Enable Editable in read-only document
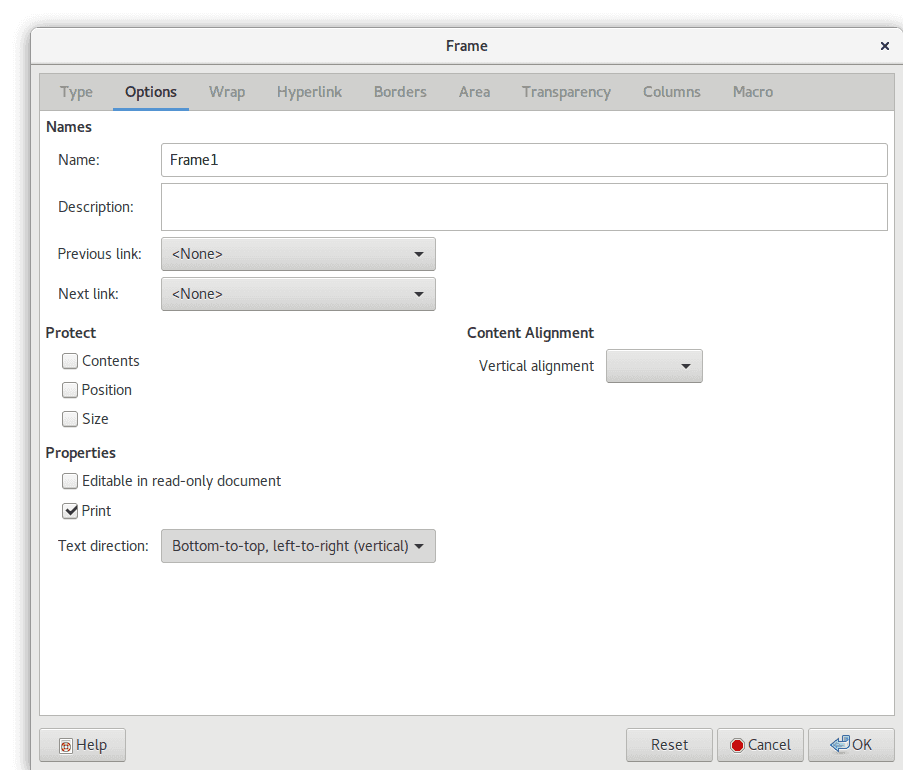The height and width of the screenshot is (779, 912). [x=70, y=481]
